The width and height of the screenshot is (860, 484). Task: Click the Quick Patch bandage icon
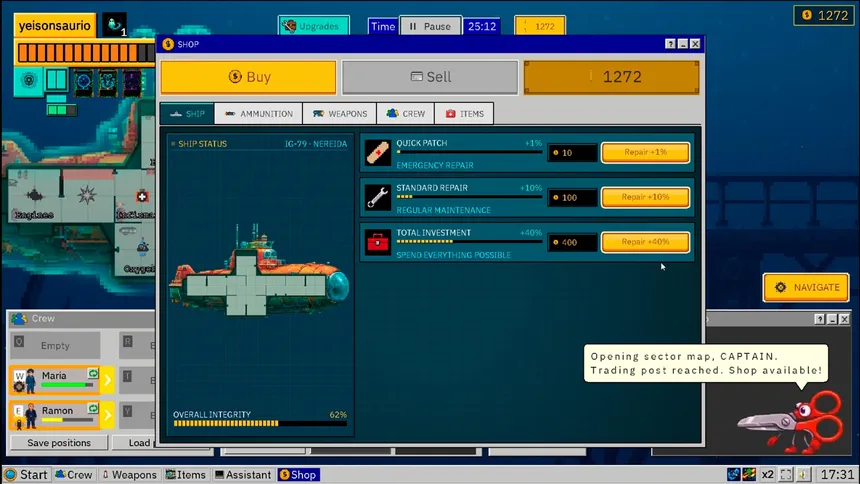pos(378,153)
